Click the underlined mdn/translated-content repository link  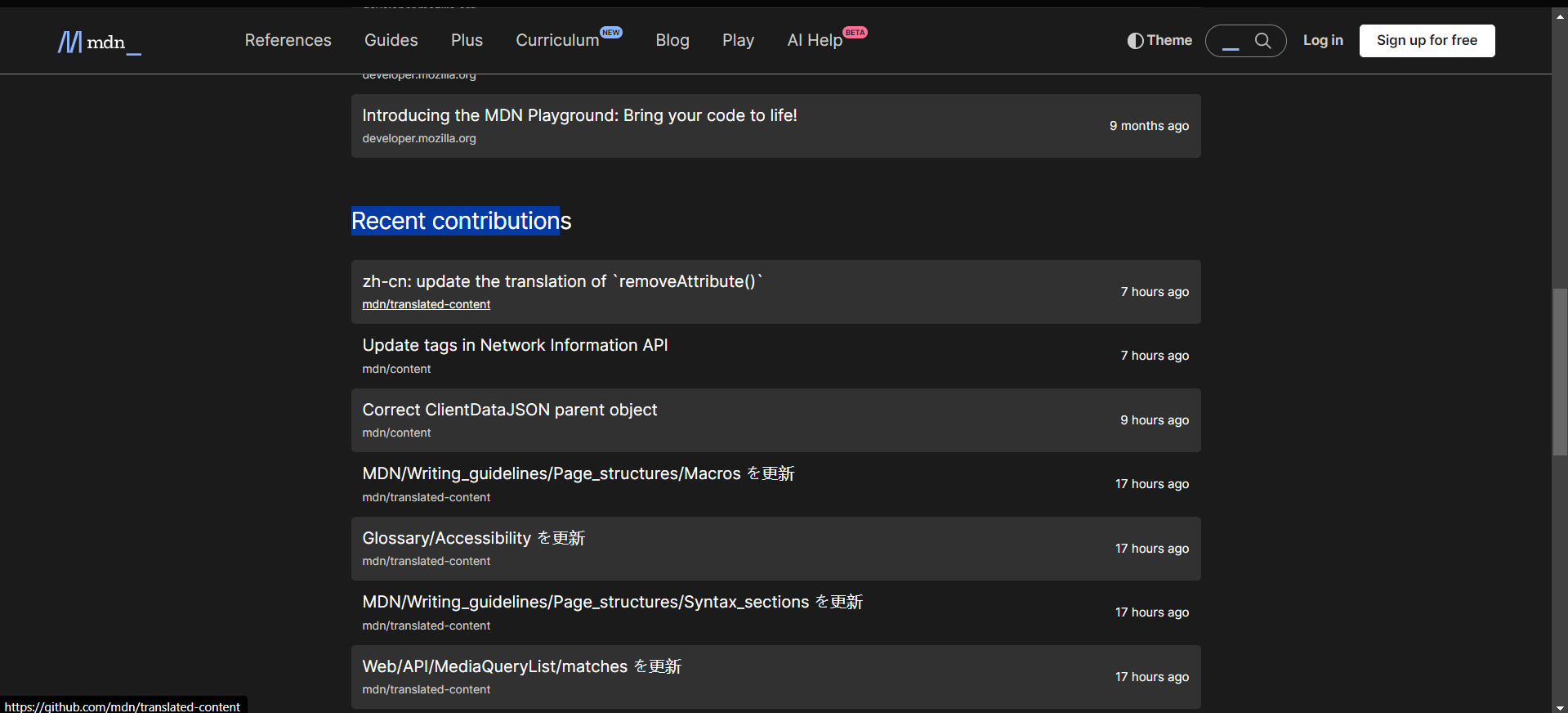point(426,305)
